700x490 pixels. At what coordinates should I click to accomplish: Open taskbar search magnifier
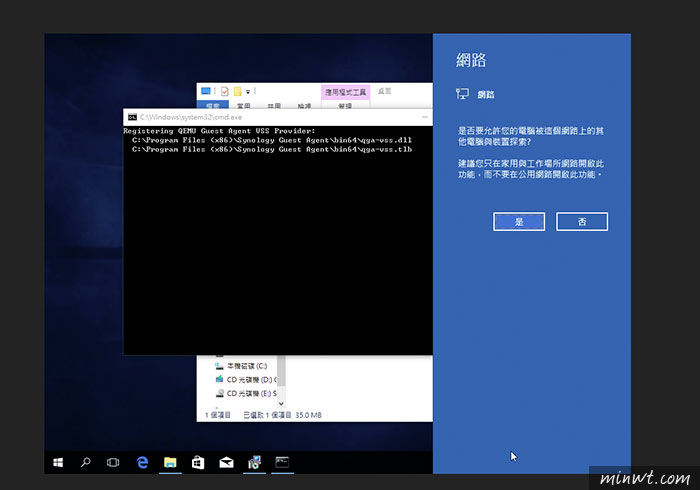tap(85, 462)
